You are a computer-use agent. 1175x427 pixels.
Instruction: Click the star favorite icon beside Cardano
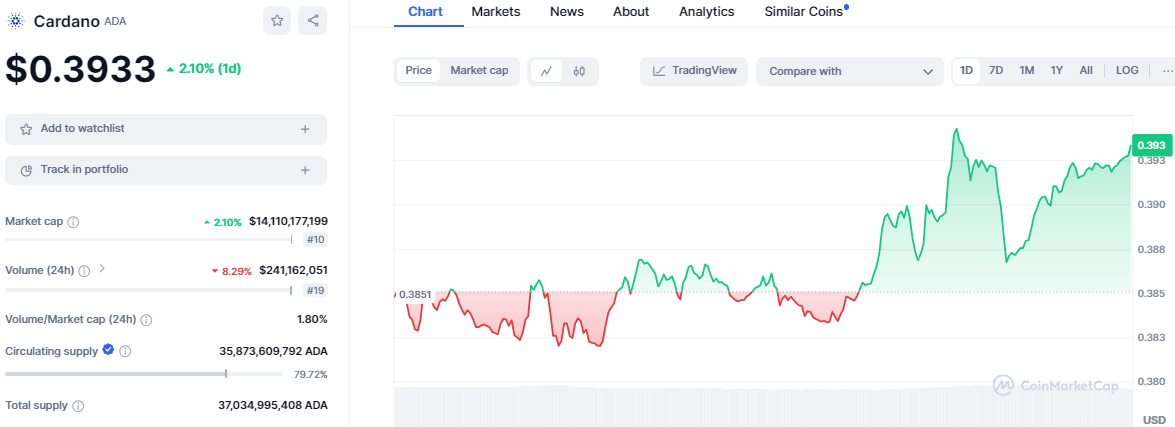pyautogui.click(x=277, y=21)
